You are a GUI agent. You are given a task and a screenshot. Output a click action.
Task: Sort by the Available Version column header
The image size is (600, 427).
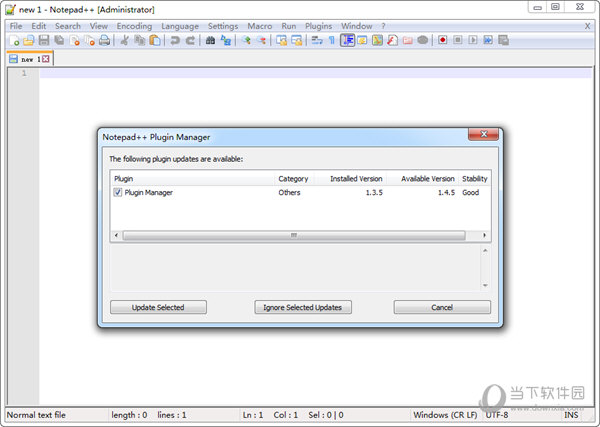pyautogui.click(x=422, y=179)
